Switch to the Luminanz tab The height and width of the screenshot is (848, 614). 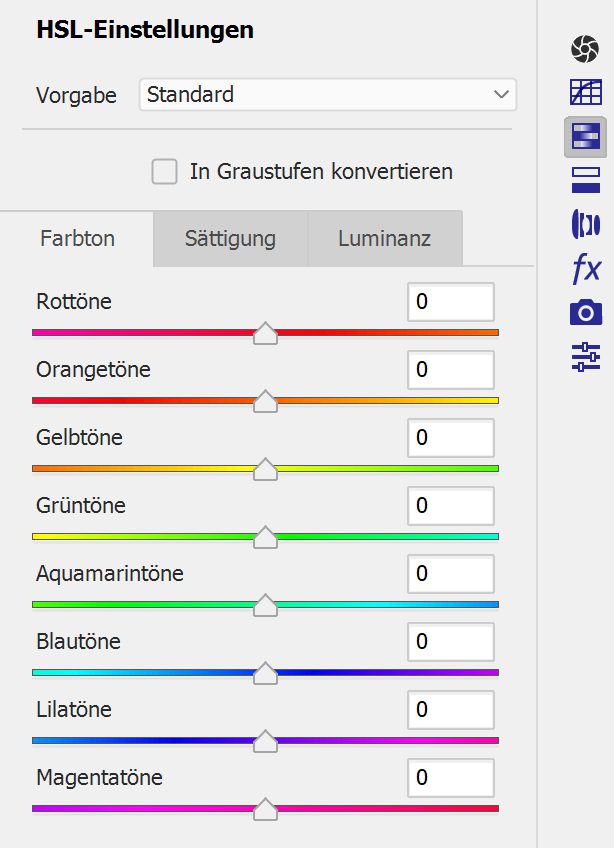click(x=384, y=239)
